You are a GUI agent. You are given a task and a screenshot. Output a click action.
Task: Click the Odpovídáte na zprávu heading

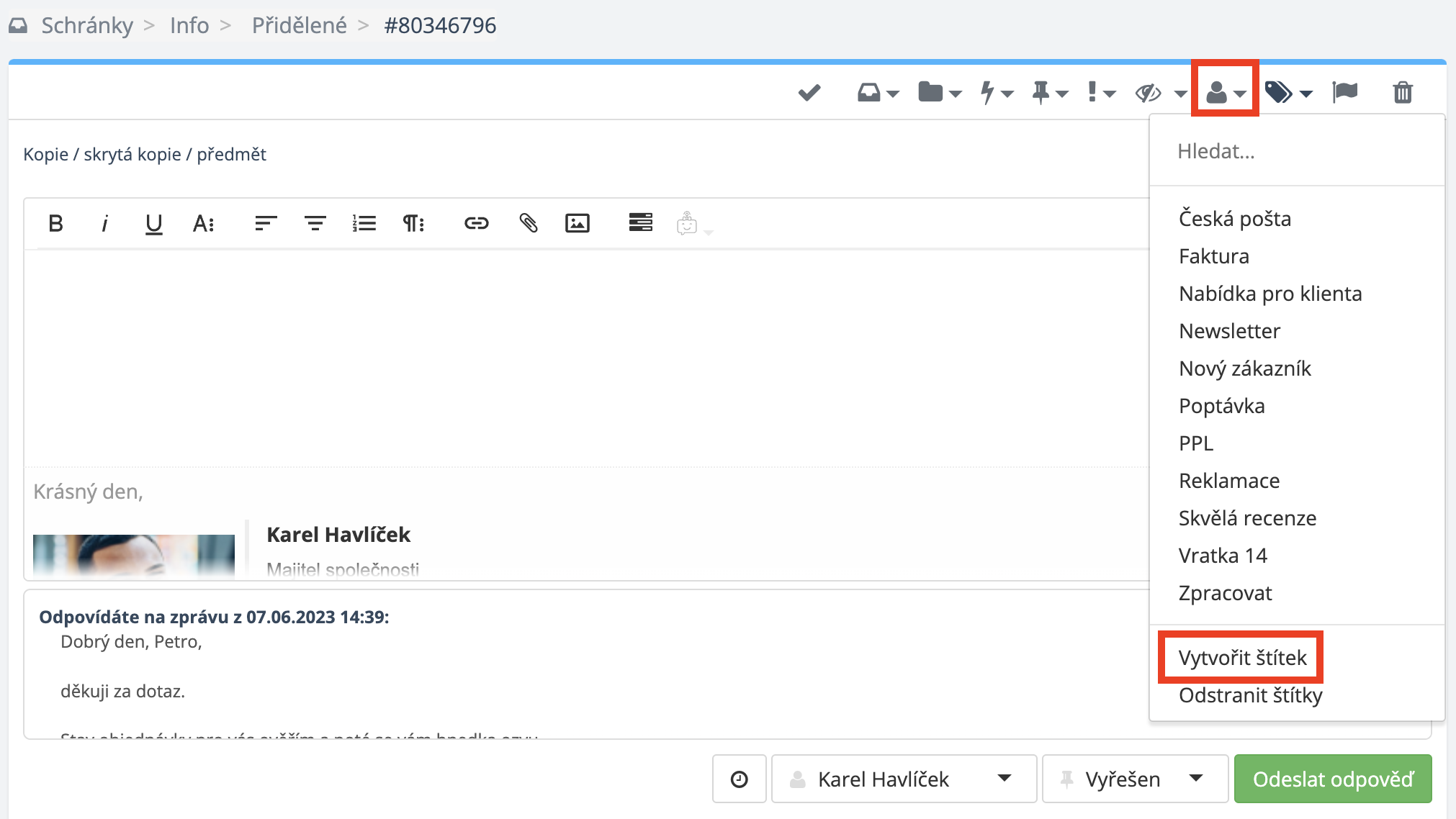214,617
